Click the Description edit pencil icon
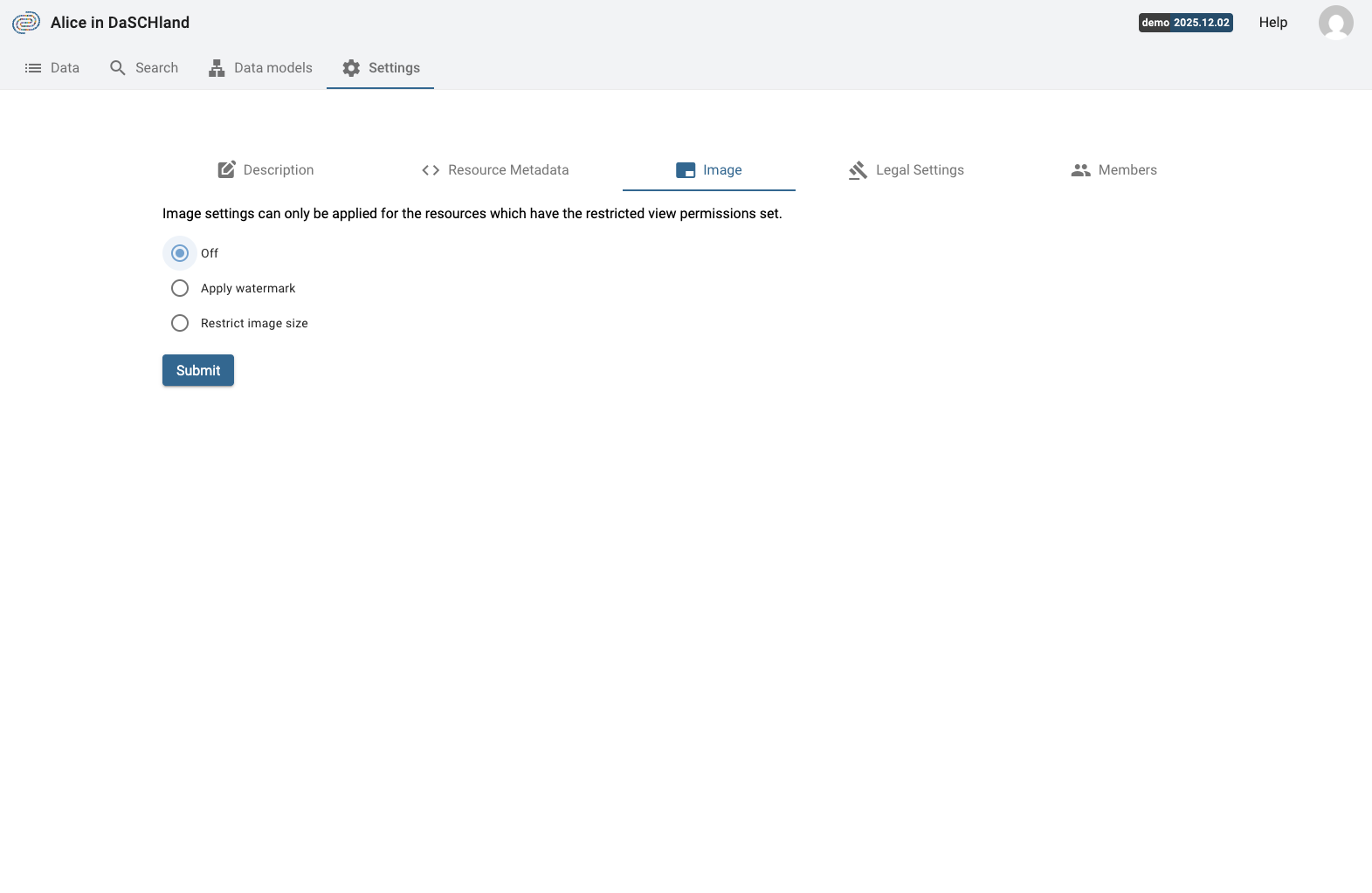The height and width of the screenshot is (893, 1372). coord(226,170)
